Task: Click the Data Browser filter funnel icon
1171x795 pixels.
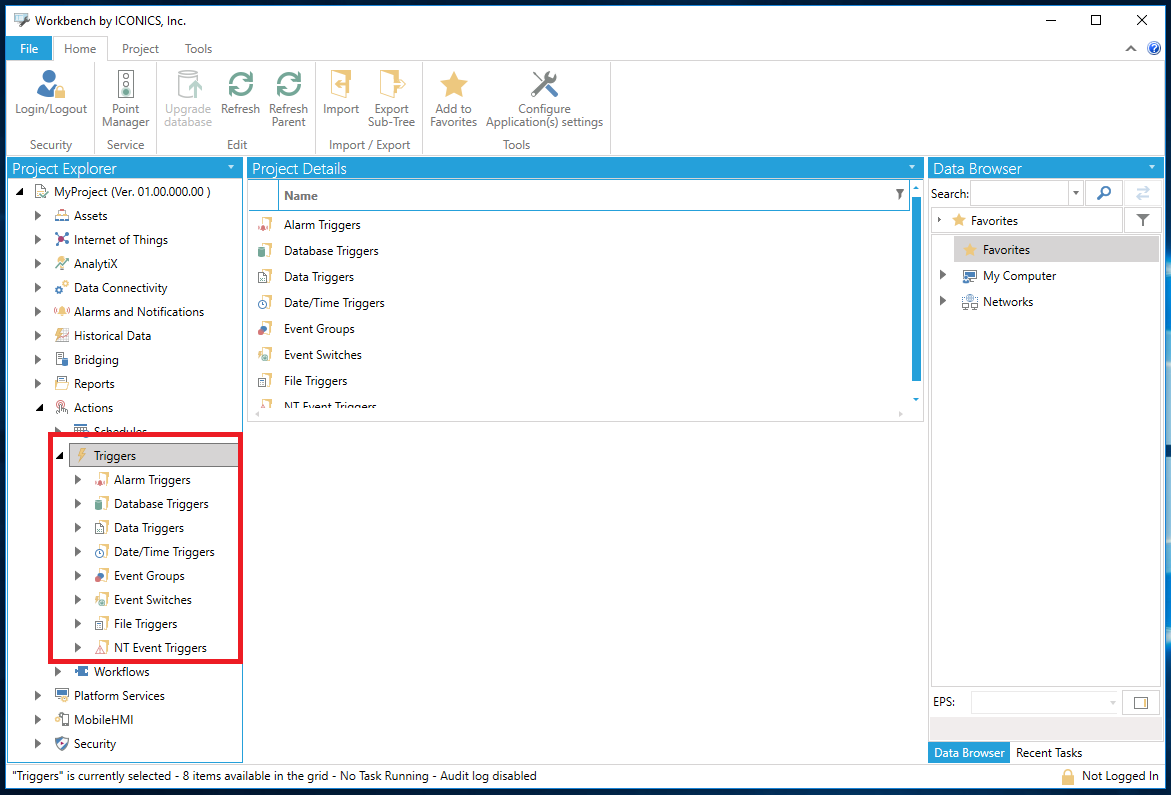Action: point(1142,220)
